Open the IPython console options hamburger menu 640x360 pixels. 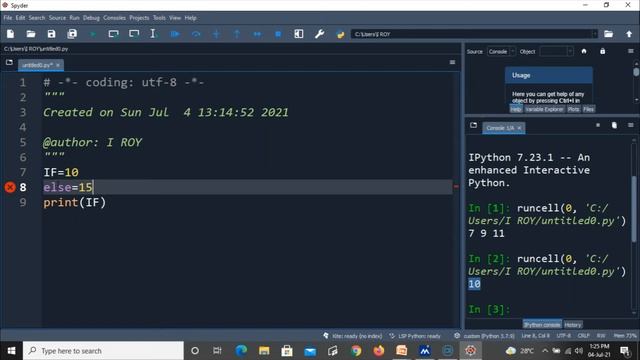(x=631, y=125)
